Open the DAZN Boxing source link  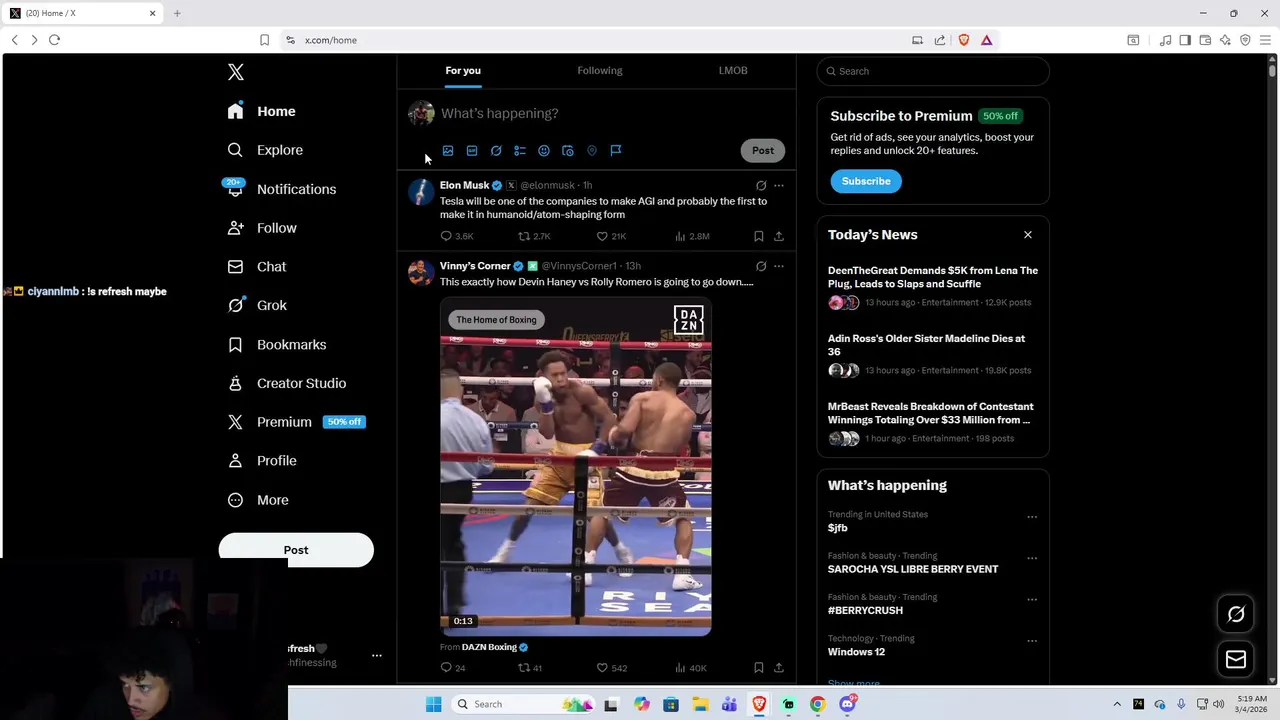489,647
